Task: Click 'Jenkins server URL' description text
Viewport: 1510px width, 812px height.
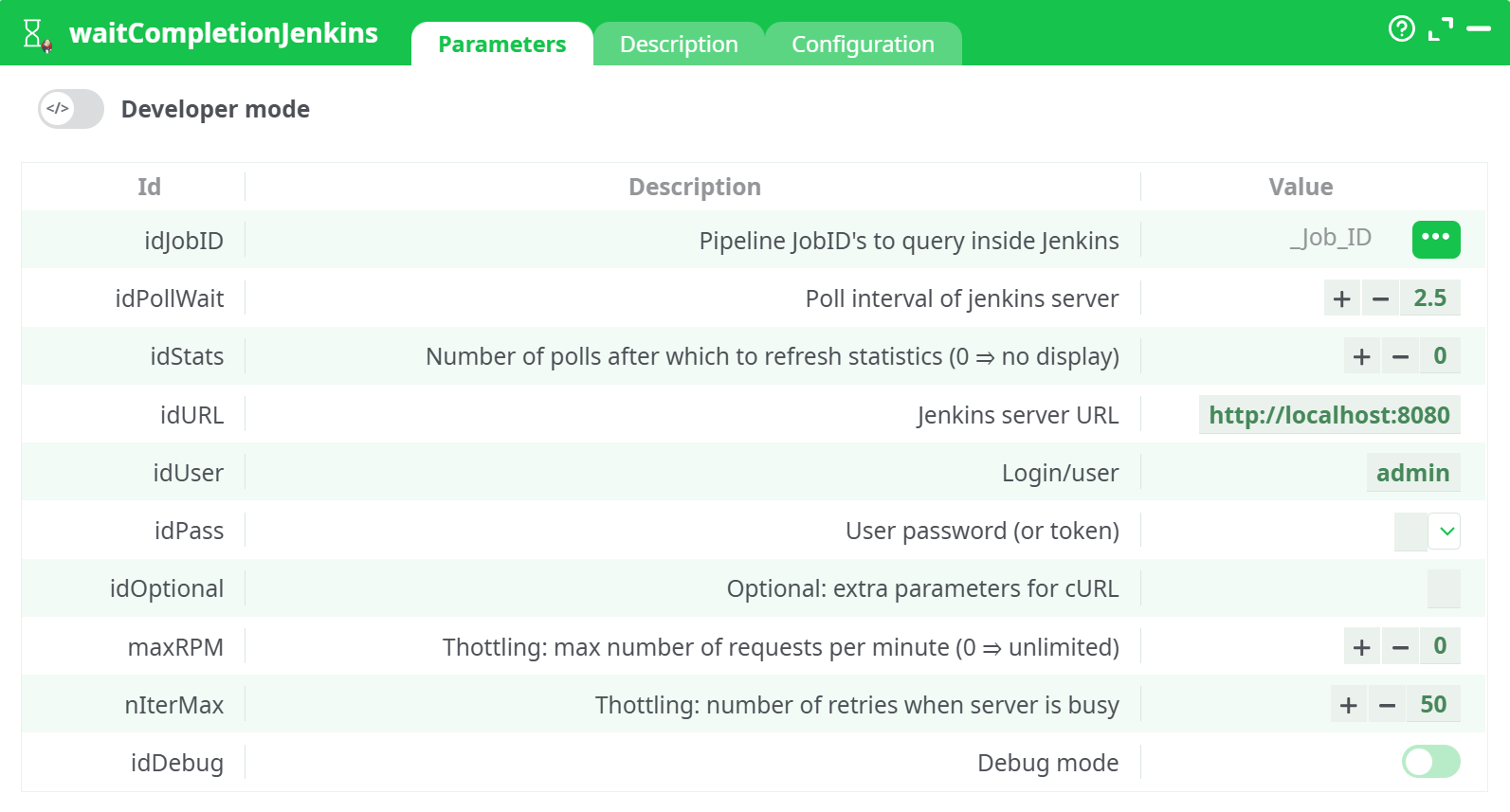Action: (x=1018, y=415)
